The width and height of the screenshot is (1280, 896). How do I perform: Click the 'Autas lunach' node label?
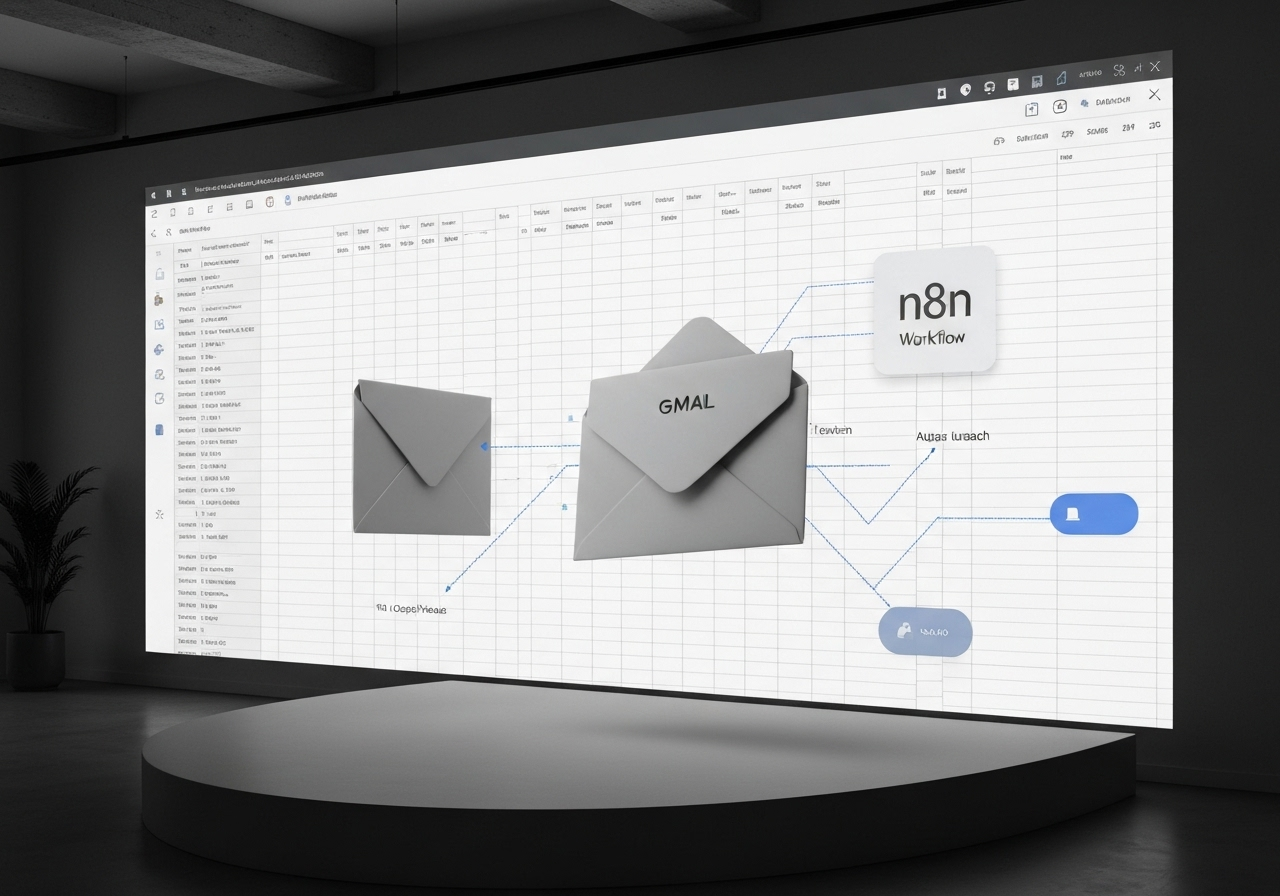click(x=952, y=437)
